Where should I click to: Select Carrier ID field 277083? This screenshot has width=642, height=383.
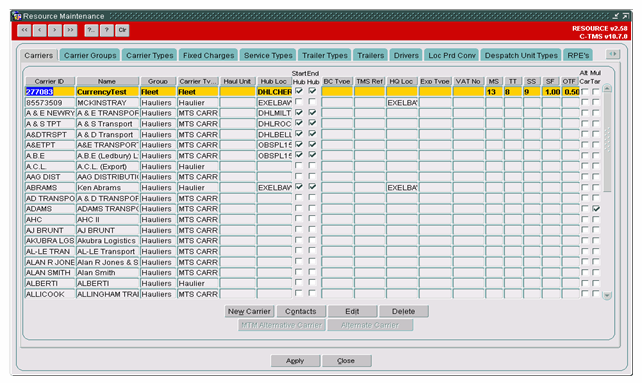pos(50,92)
